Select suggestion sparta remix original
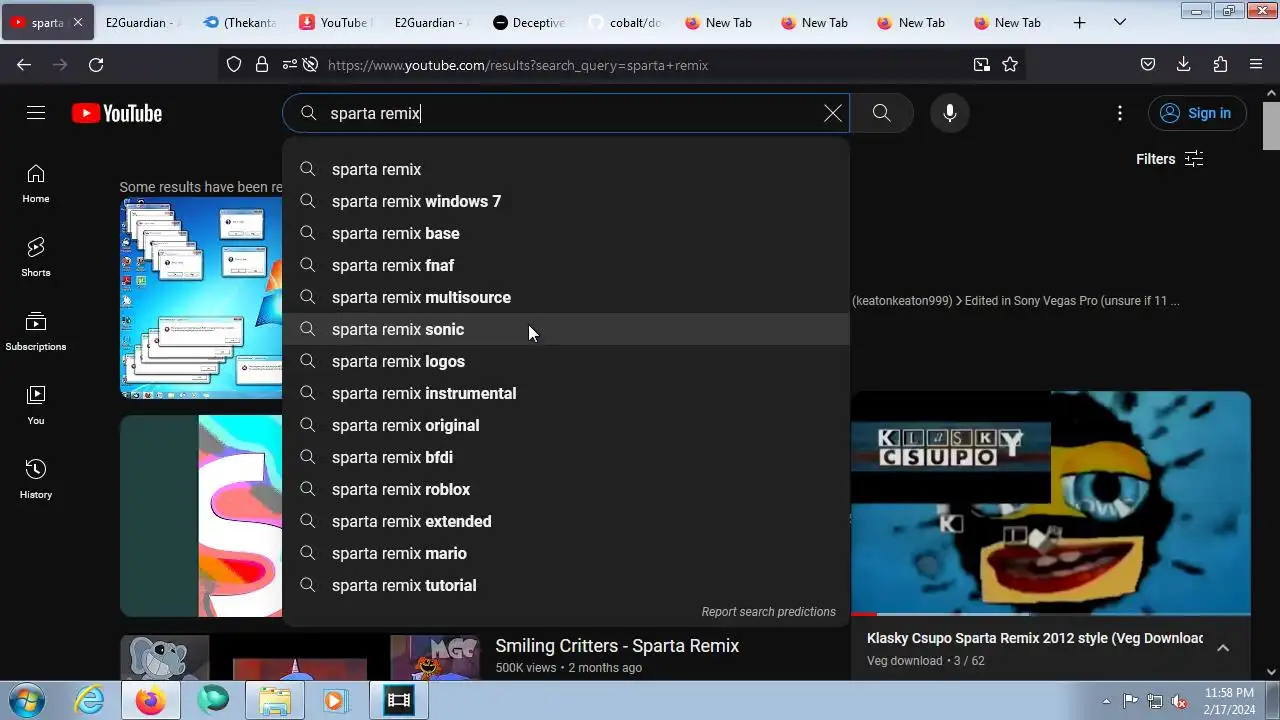 pyautogui.click(x=566, y=425)
